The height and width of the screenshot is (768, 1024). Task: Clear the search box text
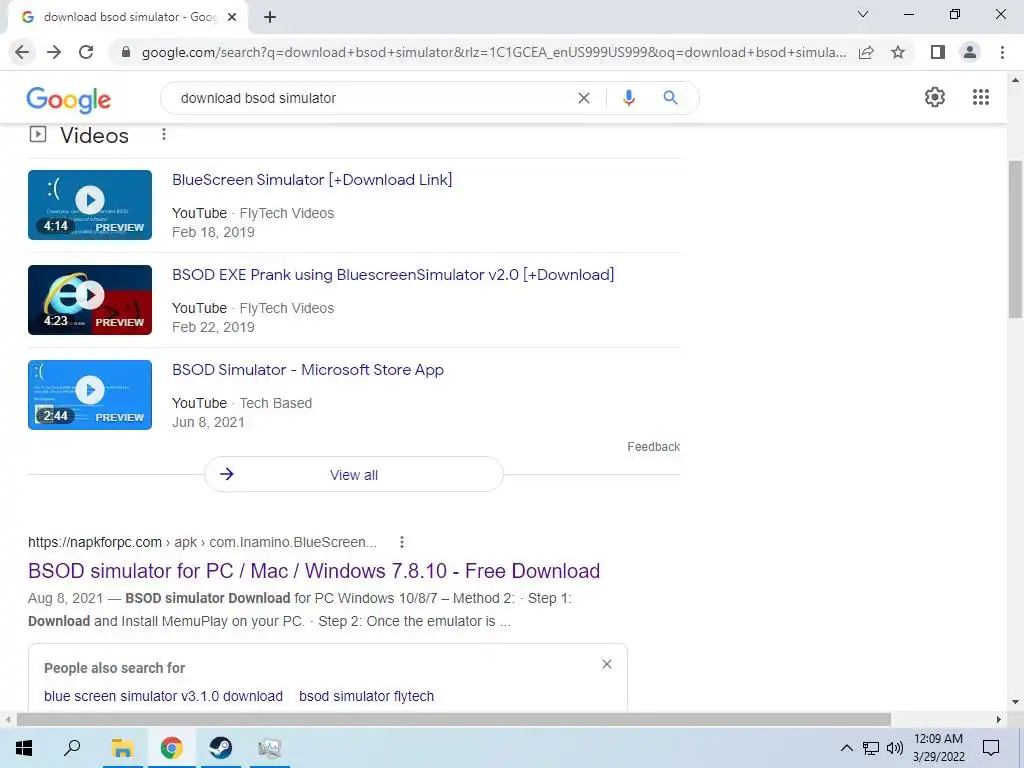(x=584, y=98)
